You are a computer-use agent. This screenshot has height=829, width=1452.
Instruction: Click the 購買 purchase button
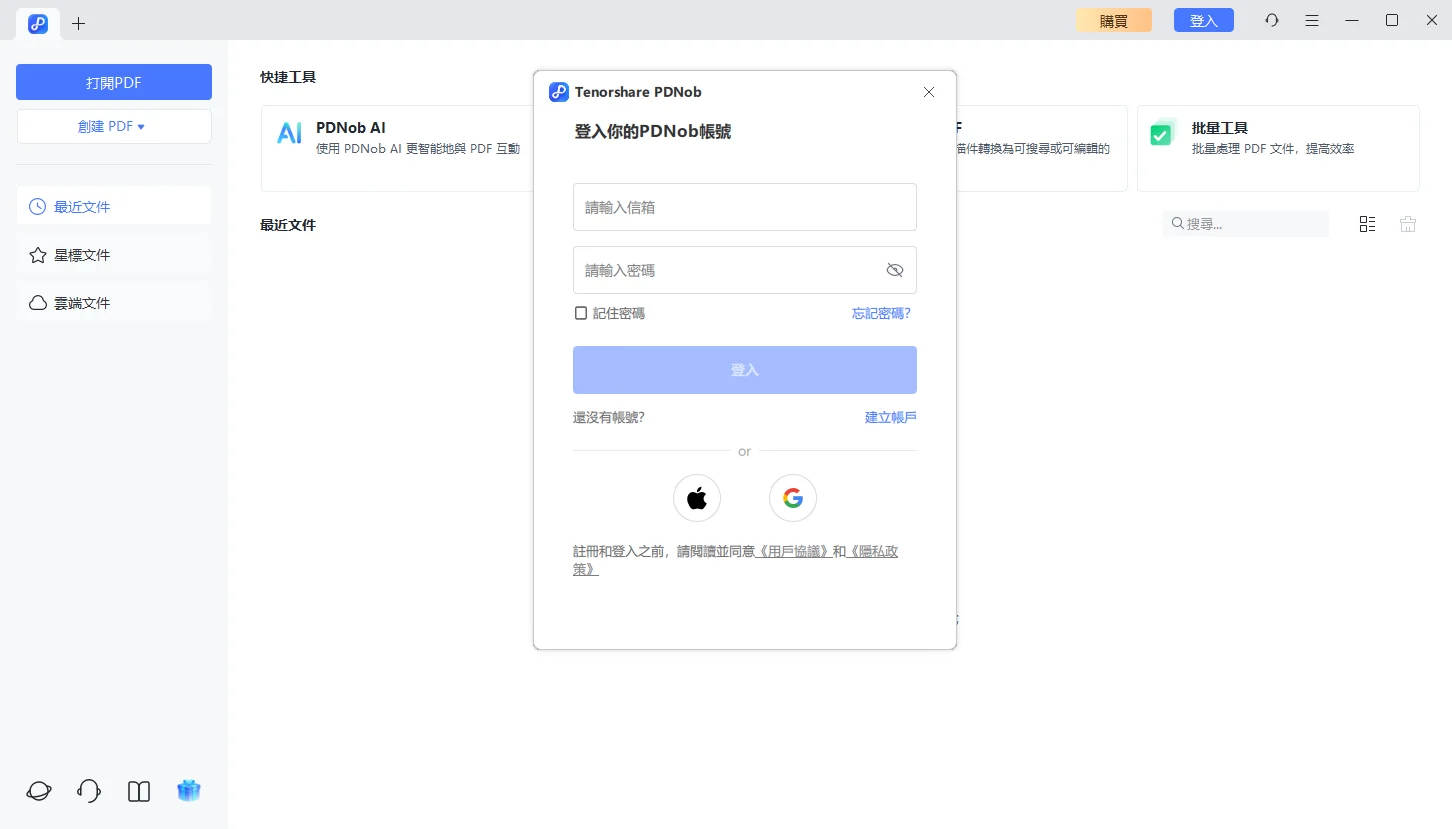[x=1114, y=20]
